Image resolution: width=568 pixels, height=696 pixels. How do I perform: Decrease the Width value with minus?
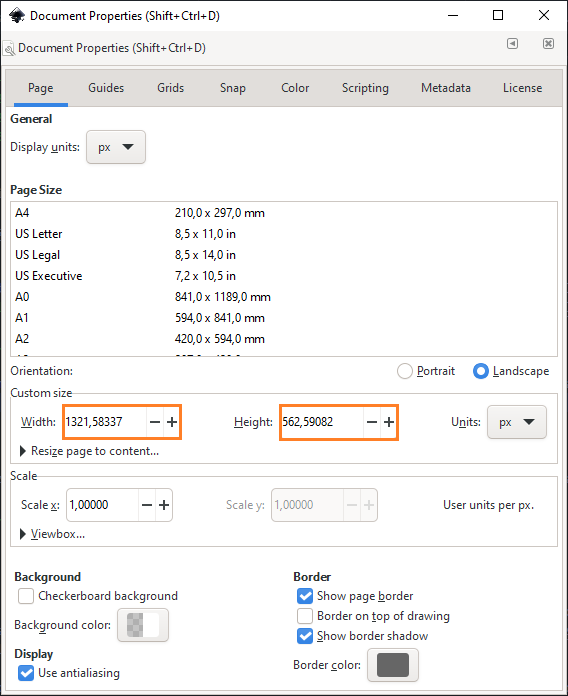click(155, 422)
